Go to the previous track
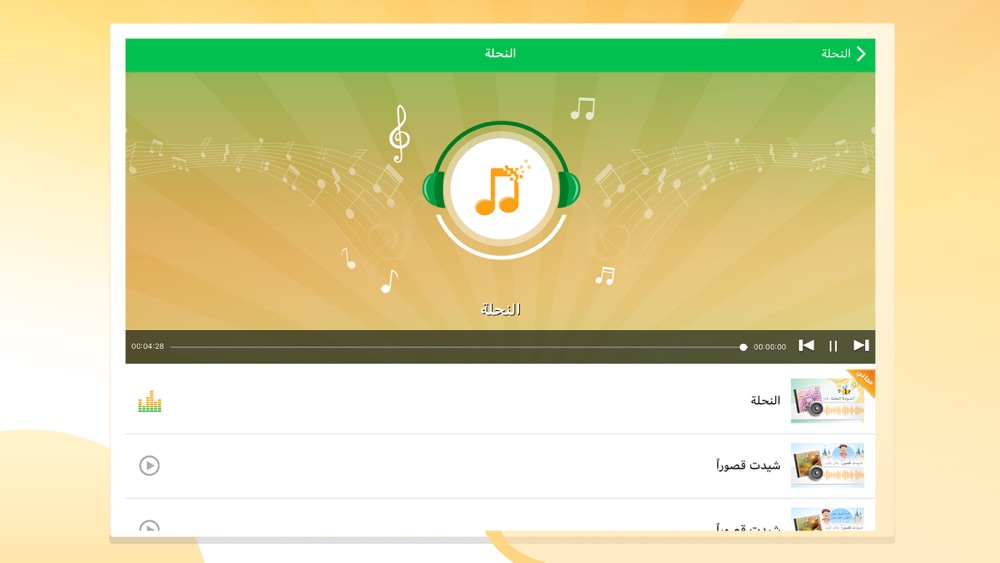 tap(806, 346)
